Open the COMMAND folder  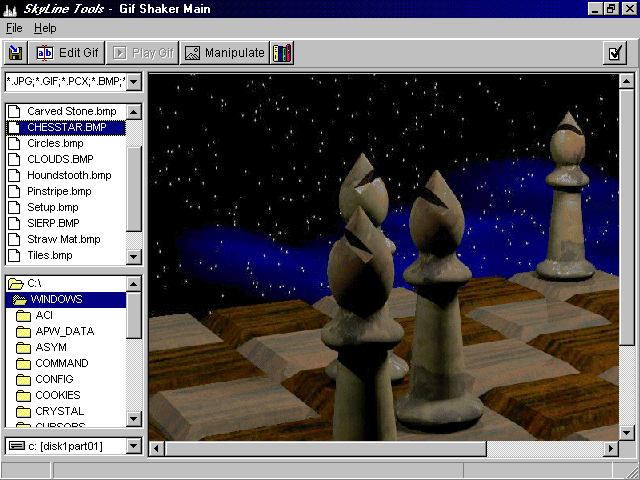(61, 363)
